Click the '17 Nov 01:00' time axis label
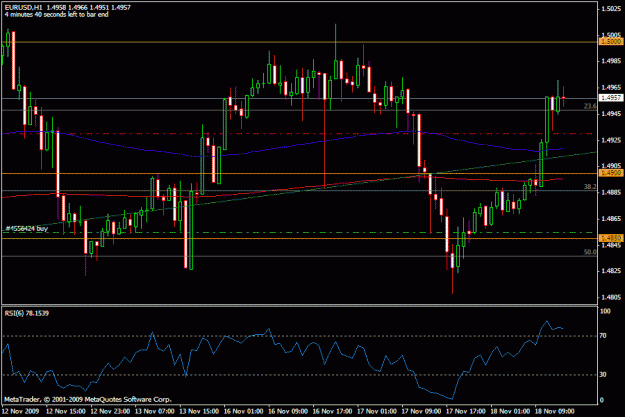Image resolution: width=625 pixels, height=417 pixels. (377, 411)
